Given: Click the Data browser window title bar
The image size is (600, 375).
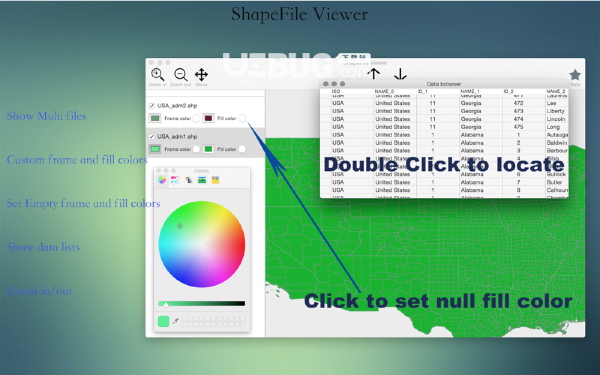Looking at the screenshot, I should (444, 84).
